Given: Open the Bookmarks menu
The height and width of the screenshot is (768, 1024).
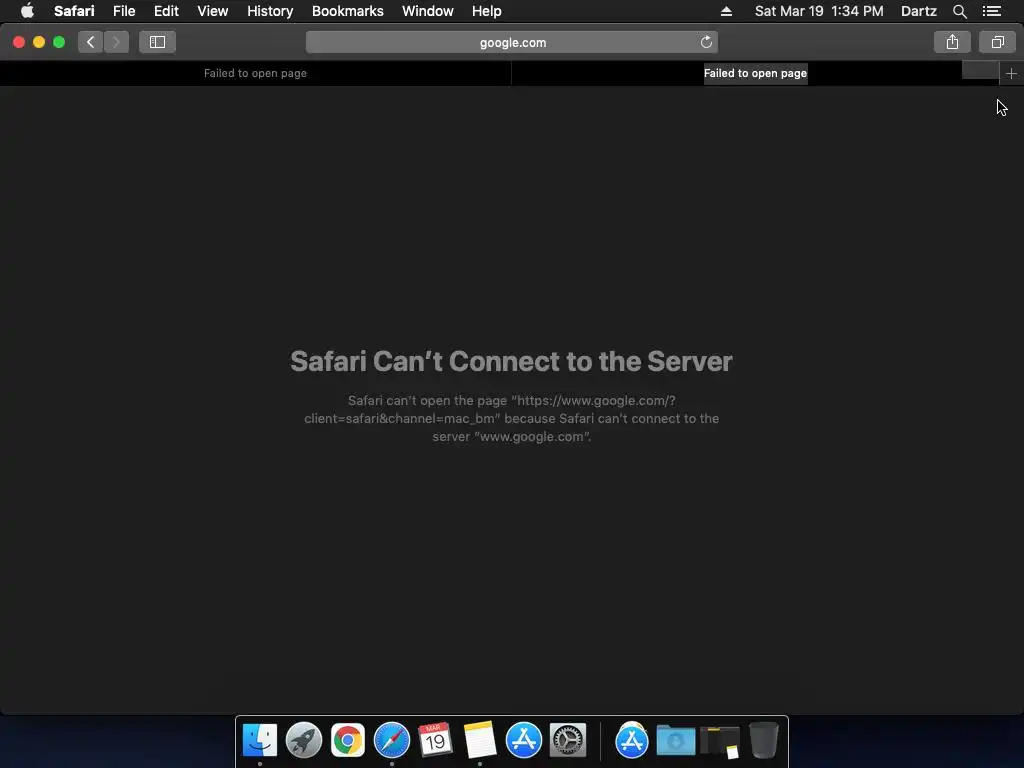Looking at the screenshot, I should (347, 11).
